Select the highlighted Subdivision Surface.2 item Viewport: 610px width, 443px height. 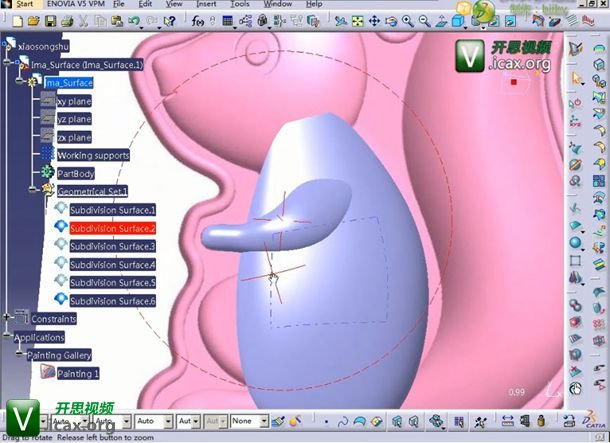pyautogui.click(x=113, y=228)
